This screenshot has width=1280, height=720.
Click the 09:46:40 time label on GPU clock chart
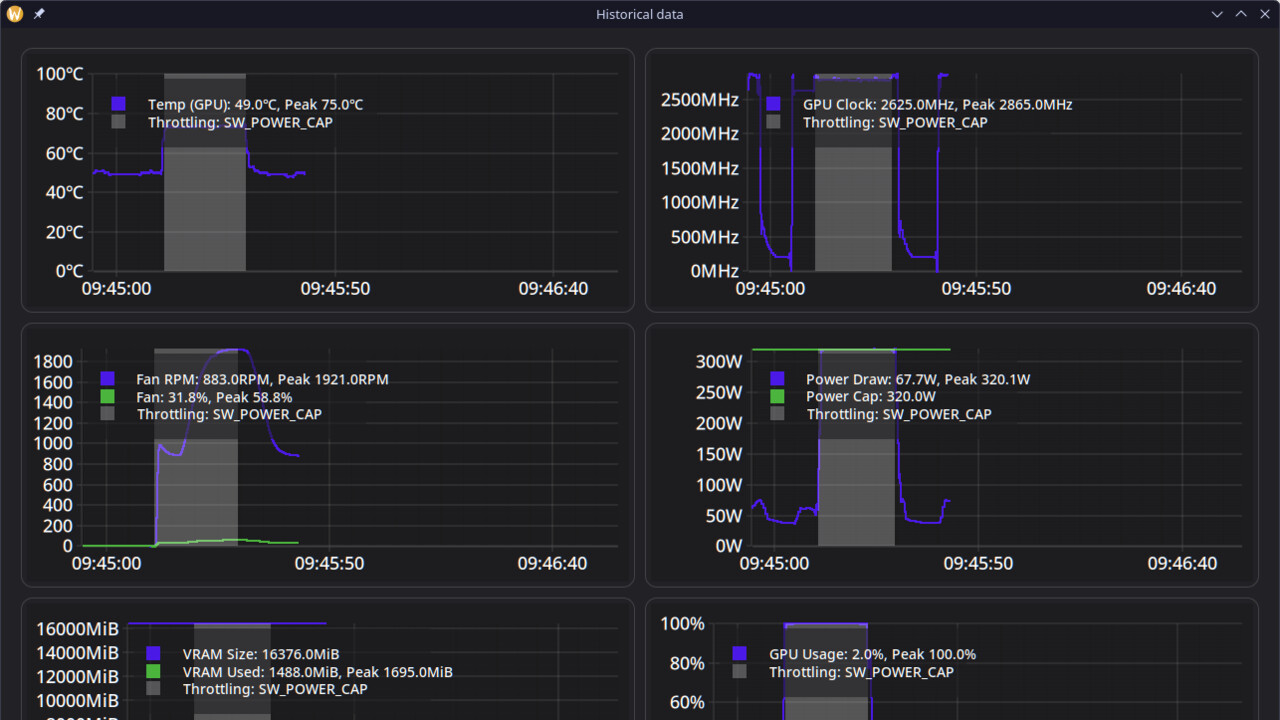point(1181,289)
